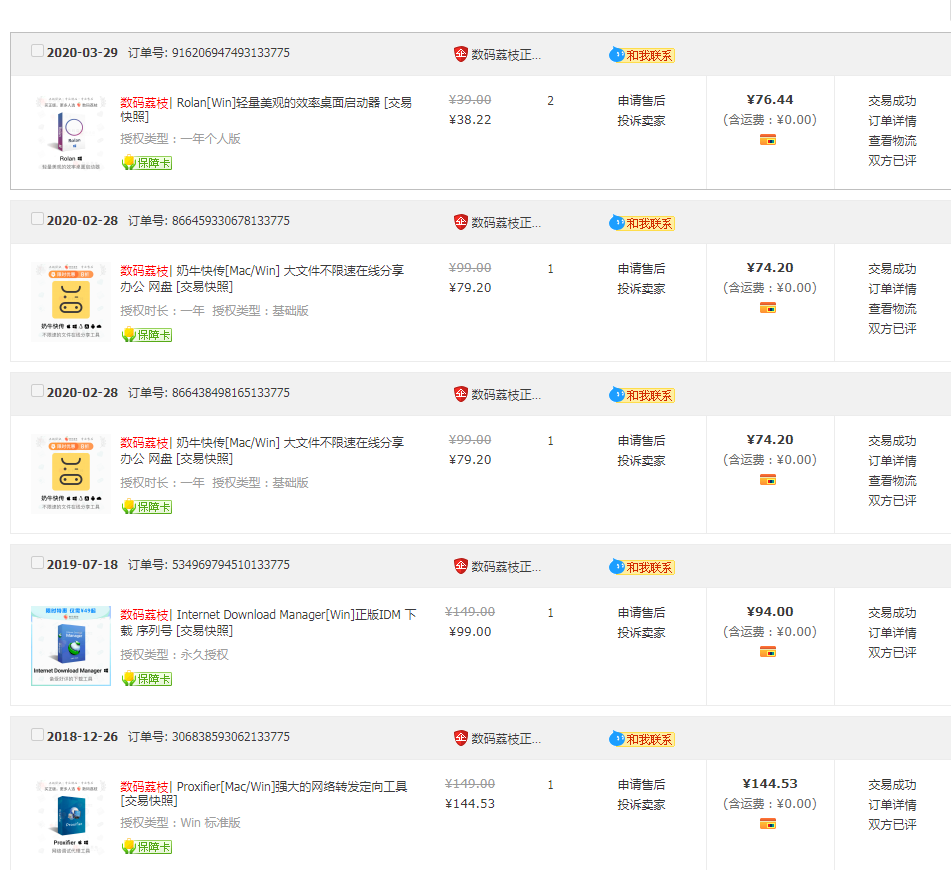This screenshot has width=951, height=870.
Task: Click 查看物流 for order 866438498165133775
Action: coord(892,481)
